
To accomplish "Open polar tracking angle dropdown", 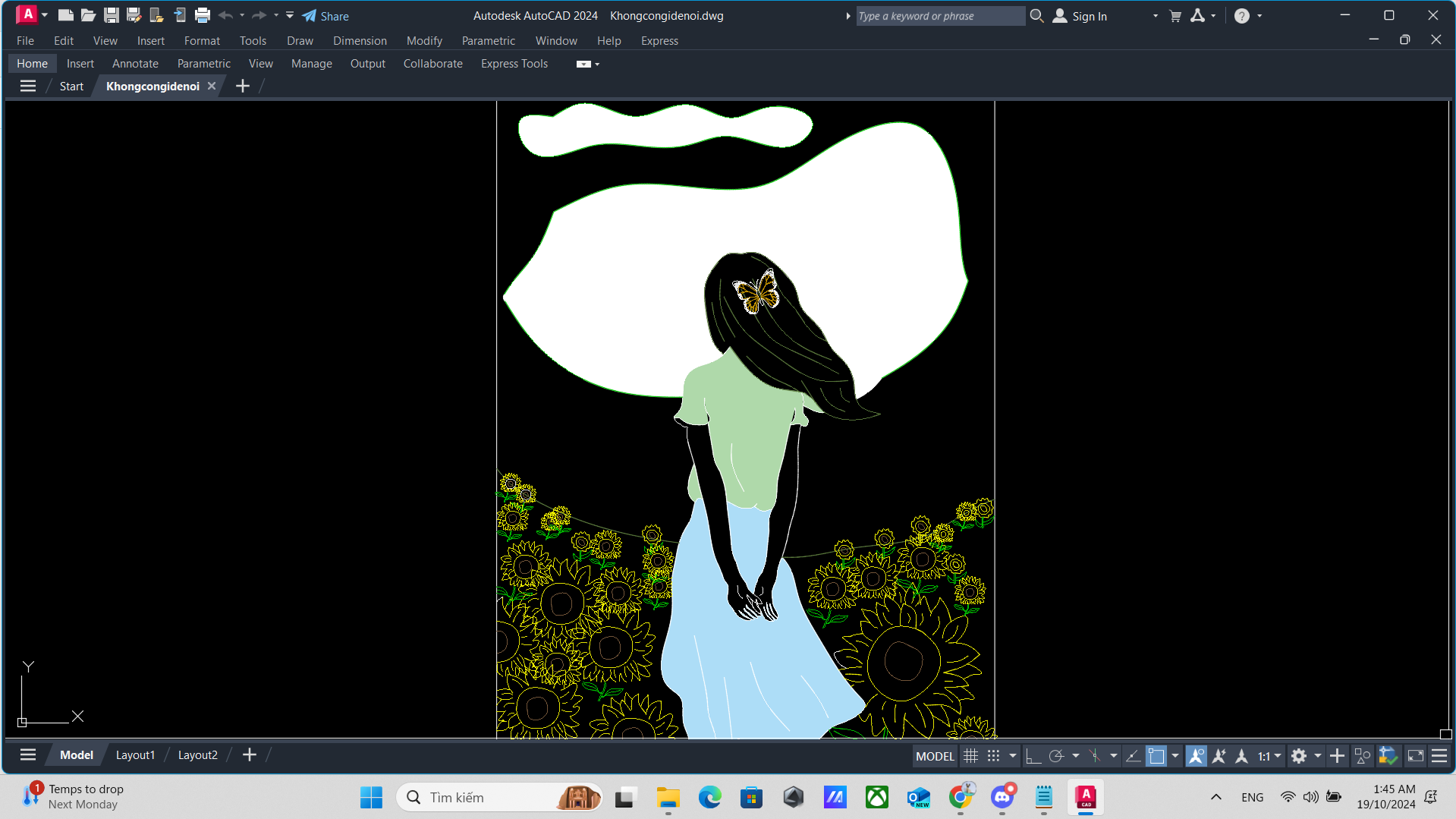I will (1075, 756).
